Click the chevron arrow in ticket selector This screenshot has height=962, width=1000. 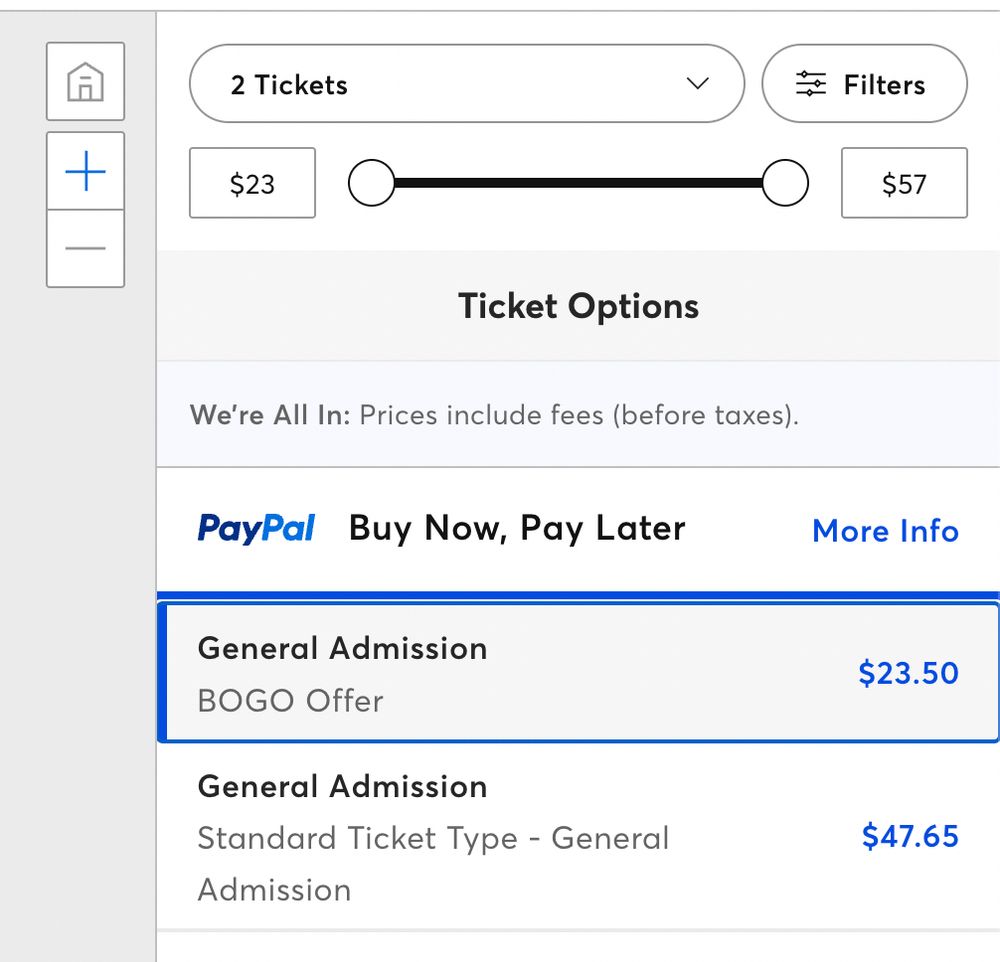pos(697,84)
